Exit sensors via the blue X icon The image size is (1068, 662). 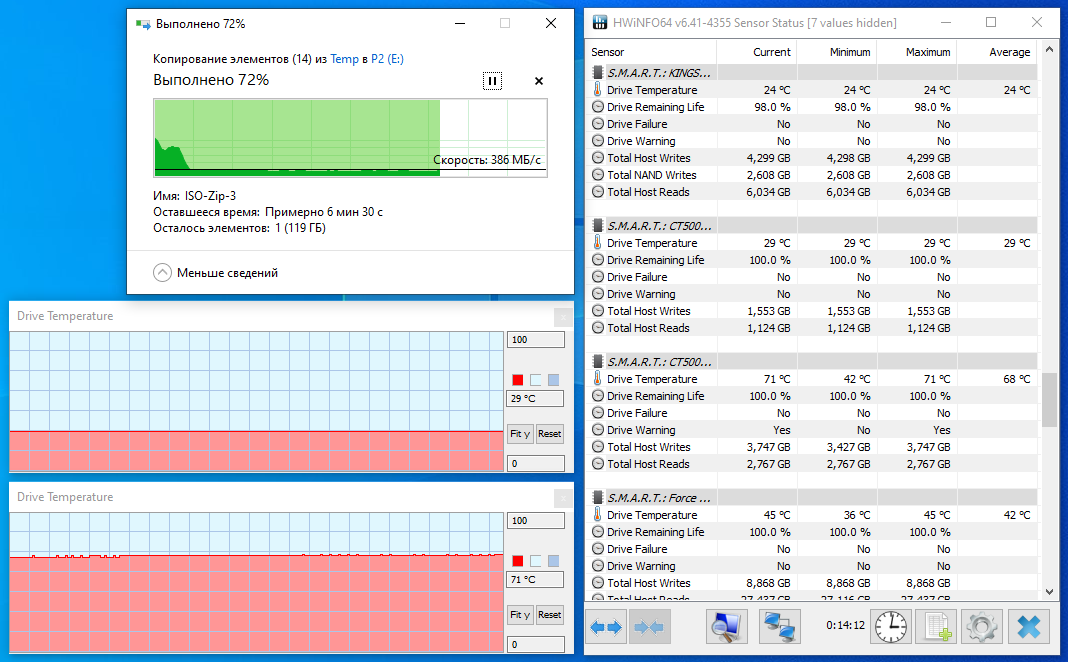click(1028, 626)
